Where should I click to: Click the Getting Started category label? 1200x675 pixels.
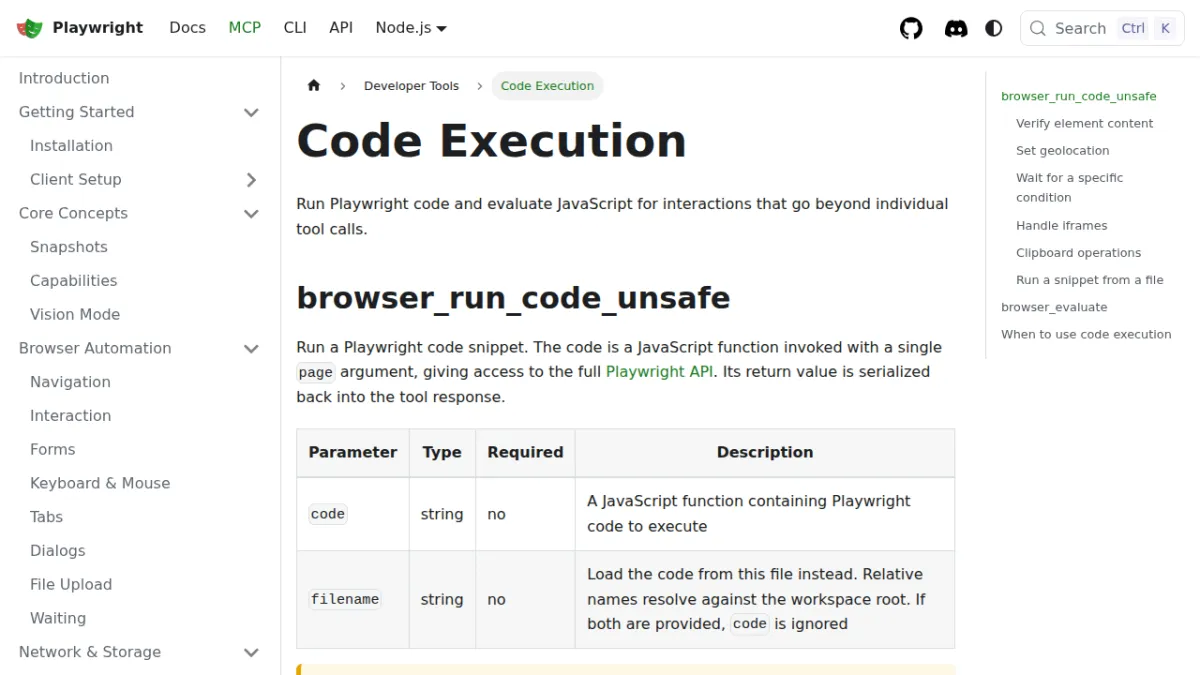76,112
